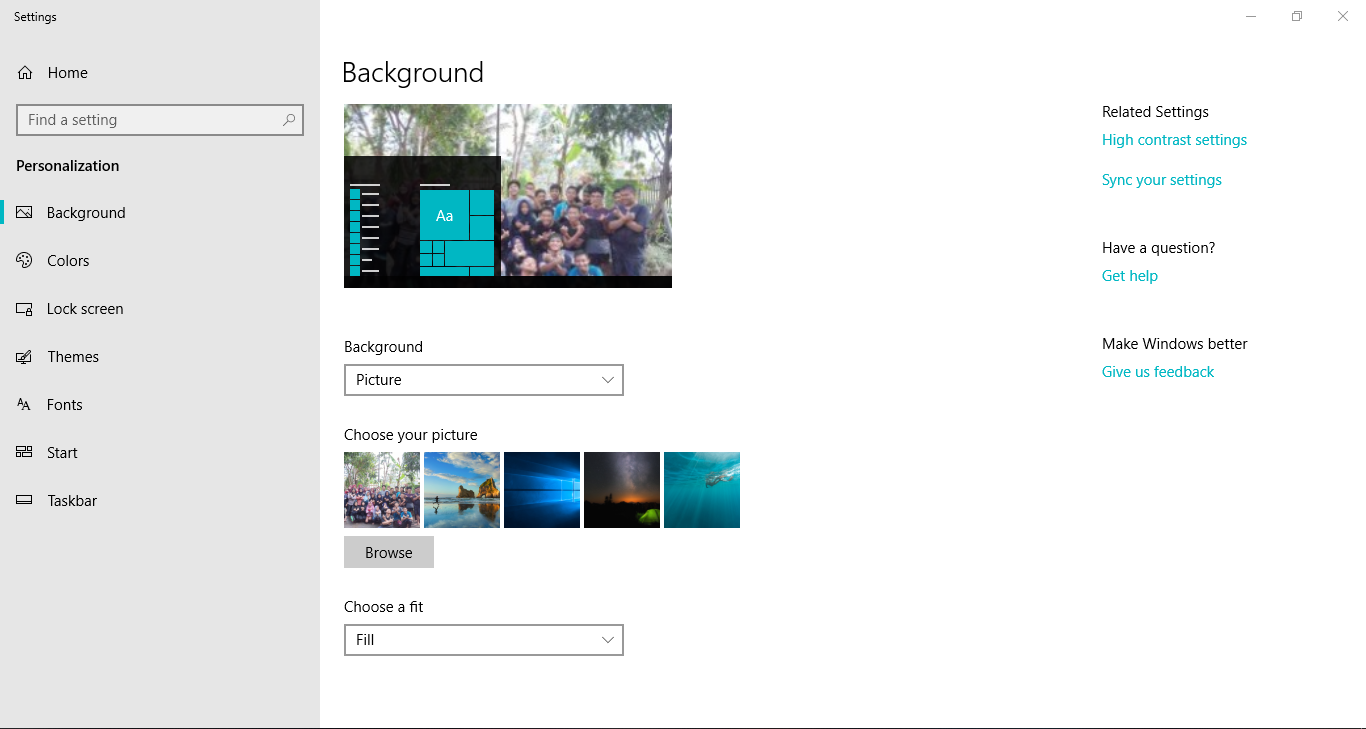This screenshot has width=1366, height=729.
Task: Click the Browse button
Action: pos(389,552)
